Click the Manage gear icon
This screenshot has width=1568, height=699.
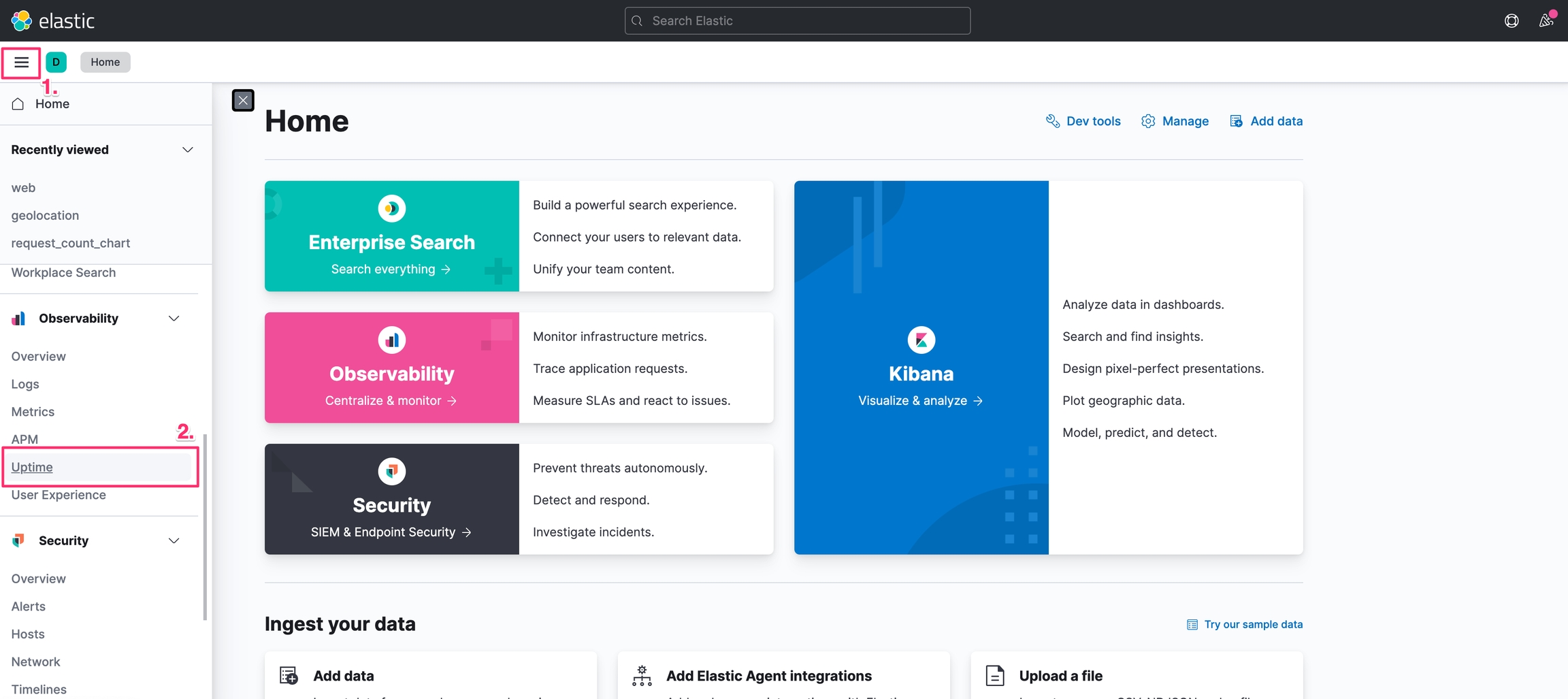click(1148, 121)
